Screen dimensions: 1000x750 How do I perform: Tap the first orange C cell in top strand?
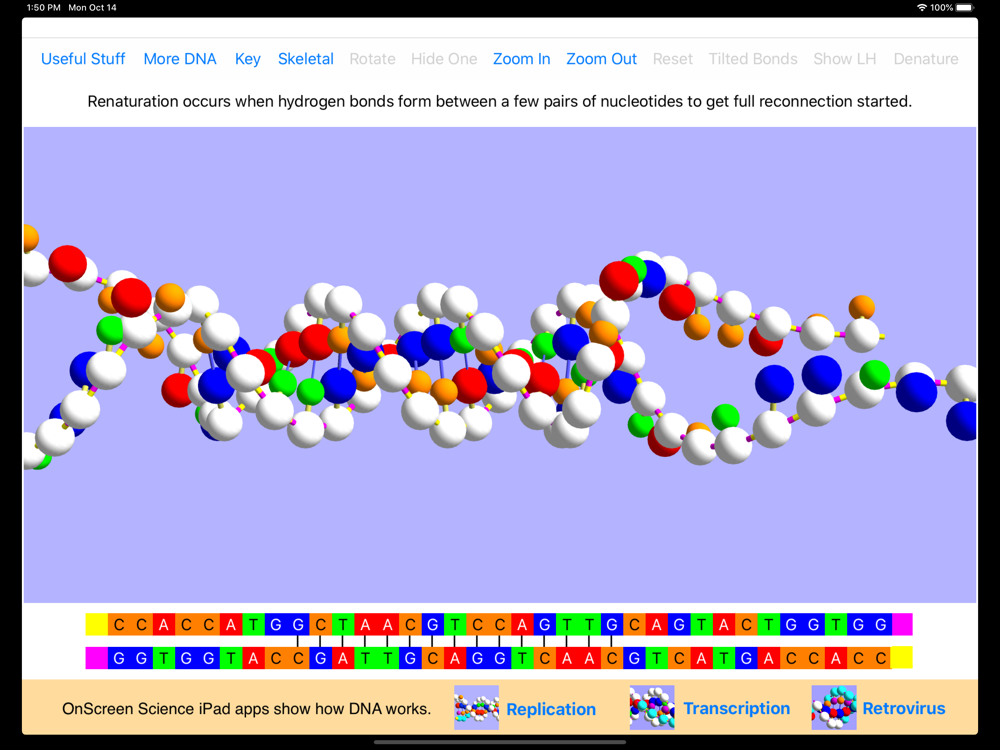tap(119, 624)
